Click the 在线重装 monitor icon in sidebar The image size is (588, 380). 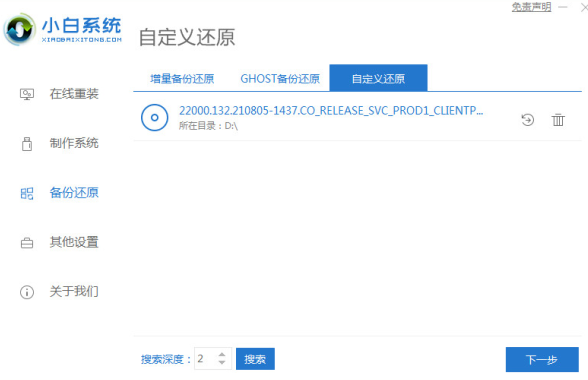27,94
